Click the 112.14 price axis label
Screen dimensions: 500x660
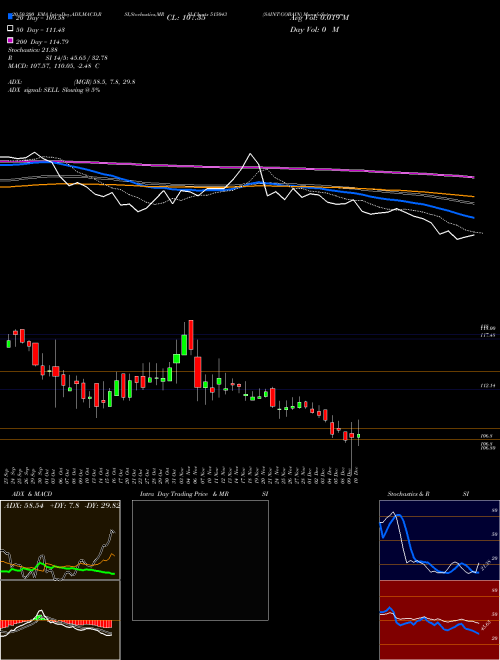tap(488, 386)
